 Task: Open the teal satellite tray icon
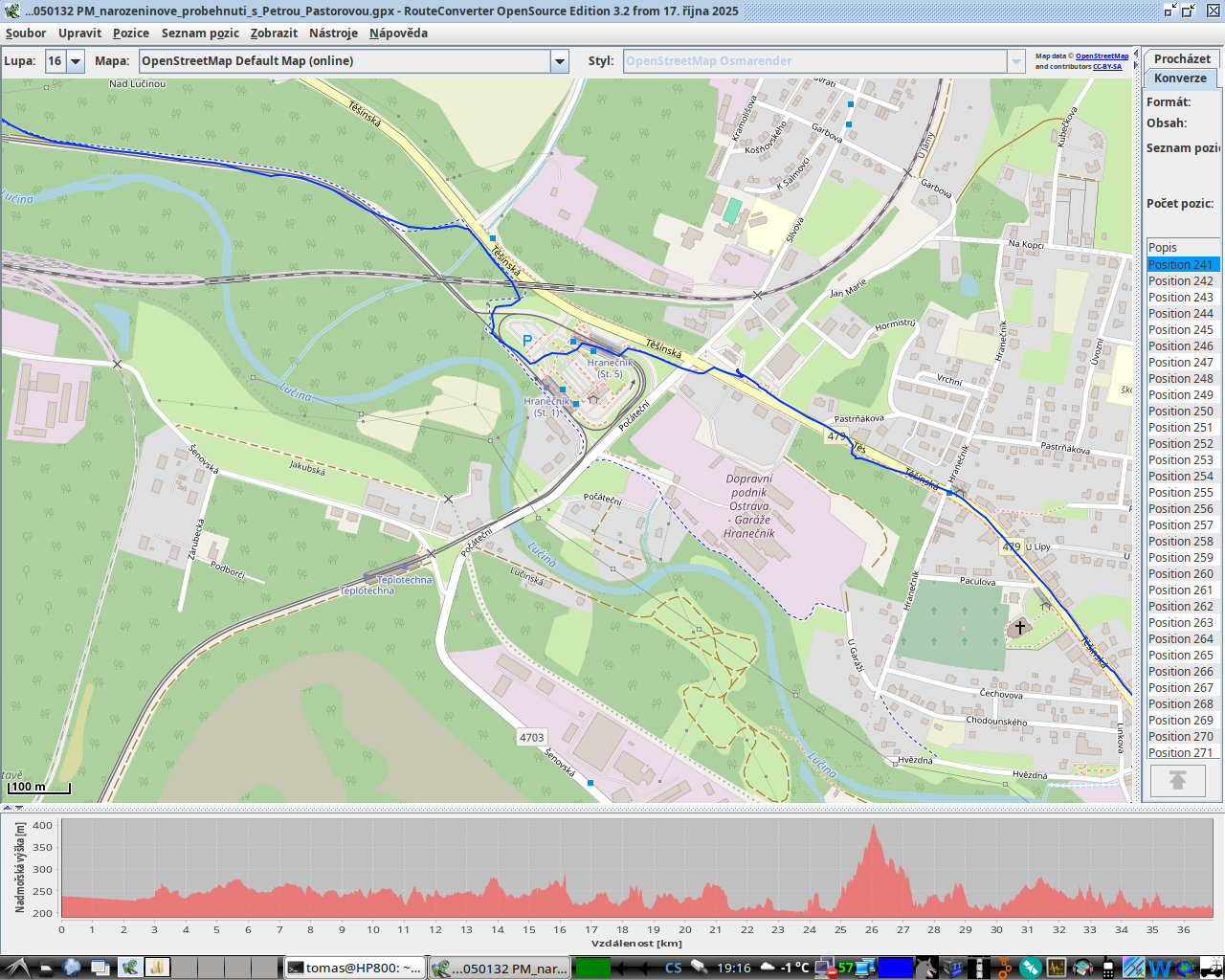tap(1030, 968)
